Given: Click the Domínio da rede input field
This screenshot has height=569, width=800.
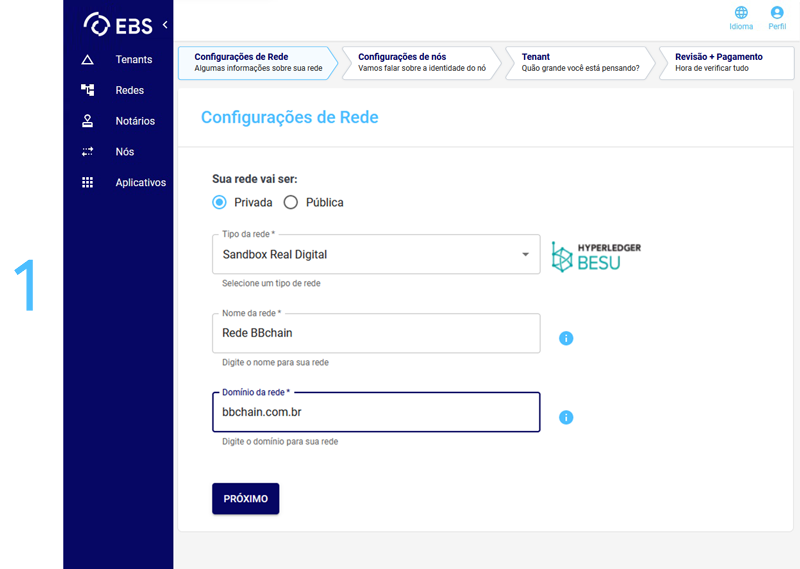Looking at the screenshot, I should (375, 412).
